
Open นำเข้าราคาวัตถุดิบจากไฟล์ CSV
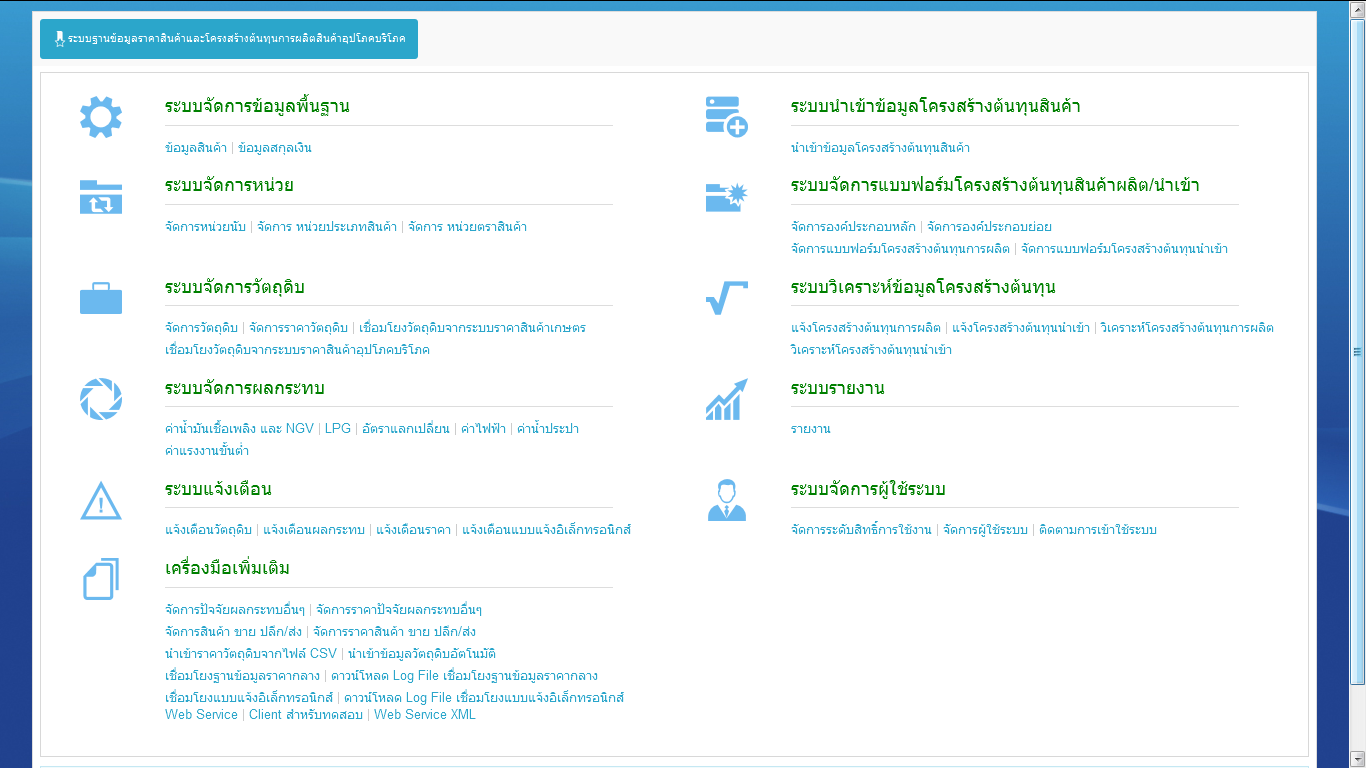[251, 654]
